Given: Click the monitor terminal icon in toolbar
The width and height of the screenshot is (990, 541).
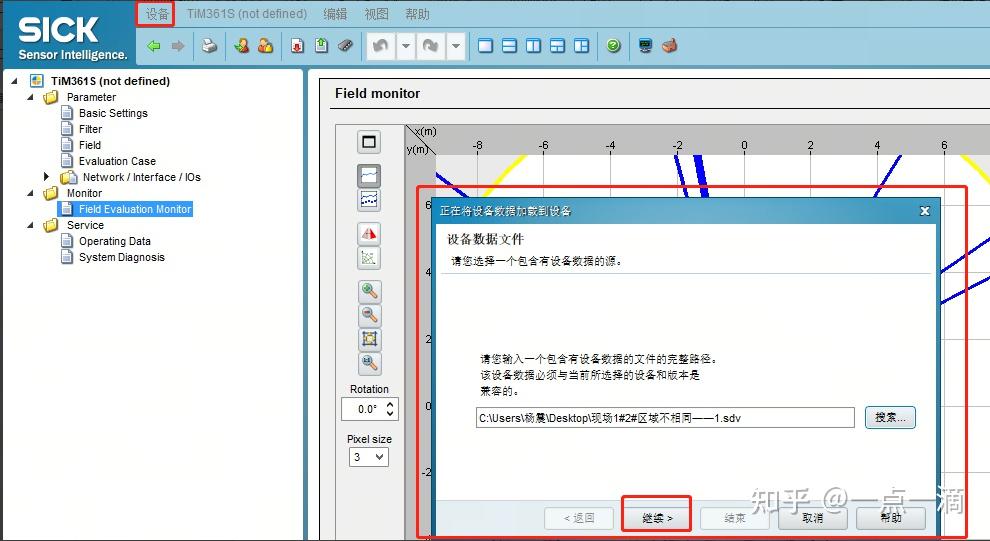Looking at the screenshot, I should [645, 46].
